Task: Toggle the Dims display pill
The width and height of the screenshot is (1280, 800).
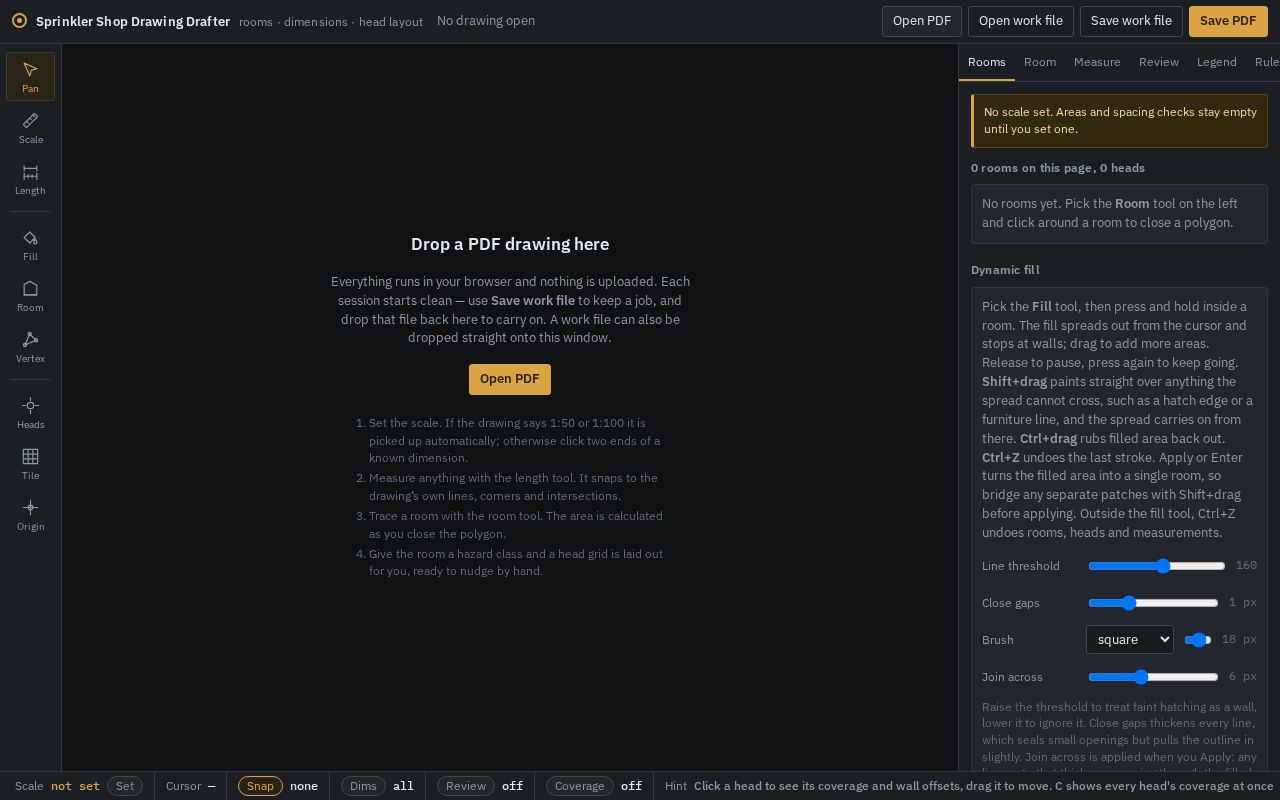Action: [363, 786]
